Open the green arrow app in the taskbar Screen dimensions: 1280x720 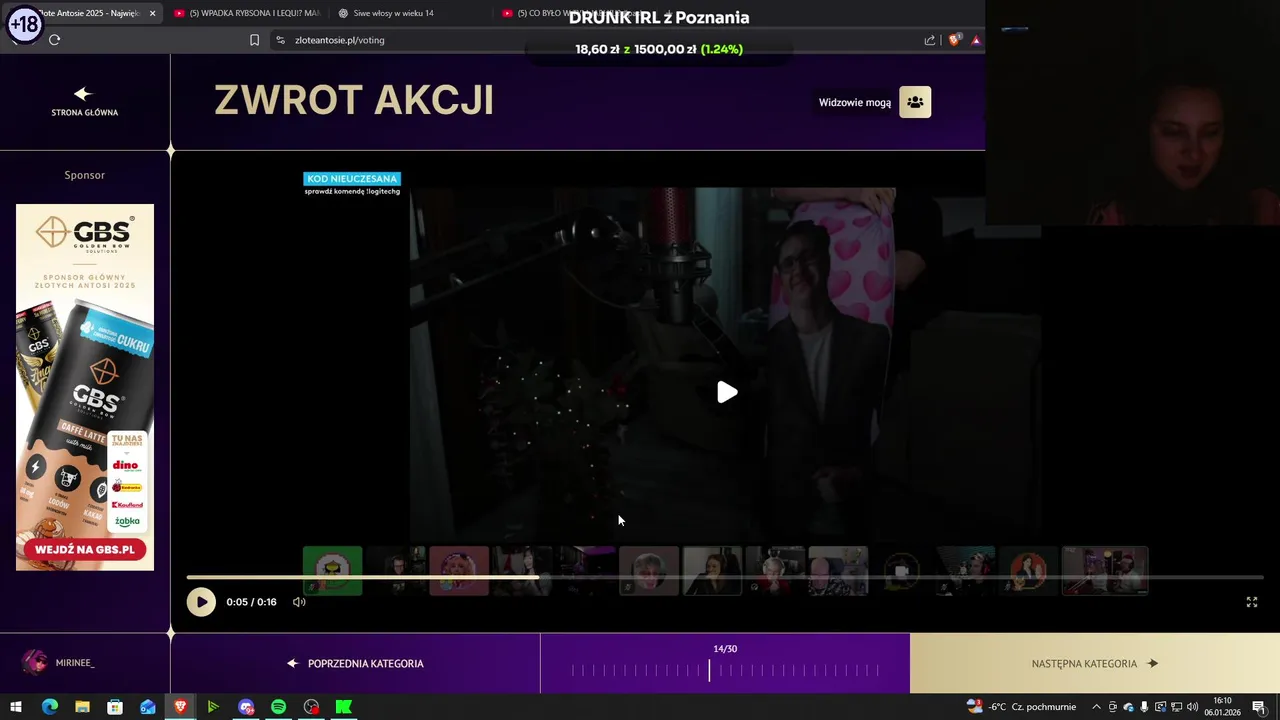tap(213, 707)
